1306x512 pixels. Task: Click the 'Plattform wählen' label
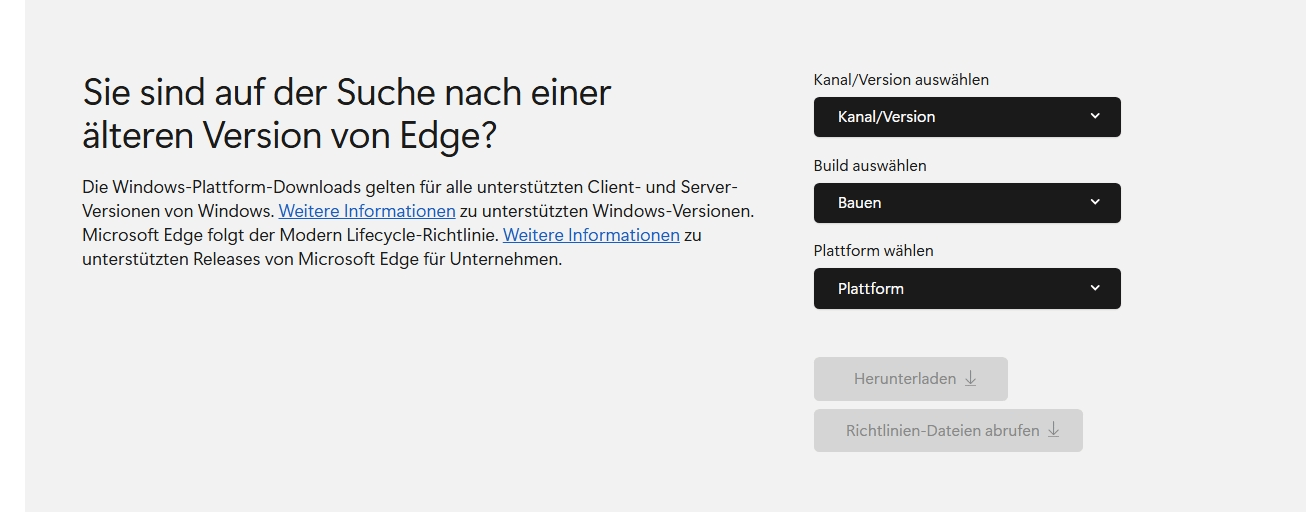coord(874,250)
